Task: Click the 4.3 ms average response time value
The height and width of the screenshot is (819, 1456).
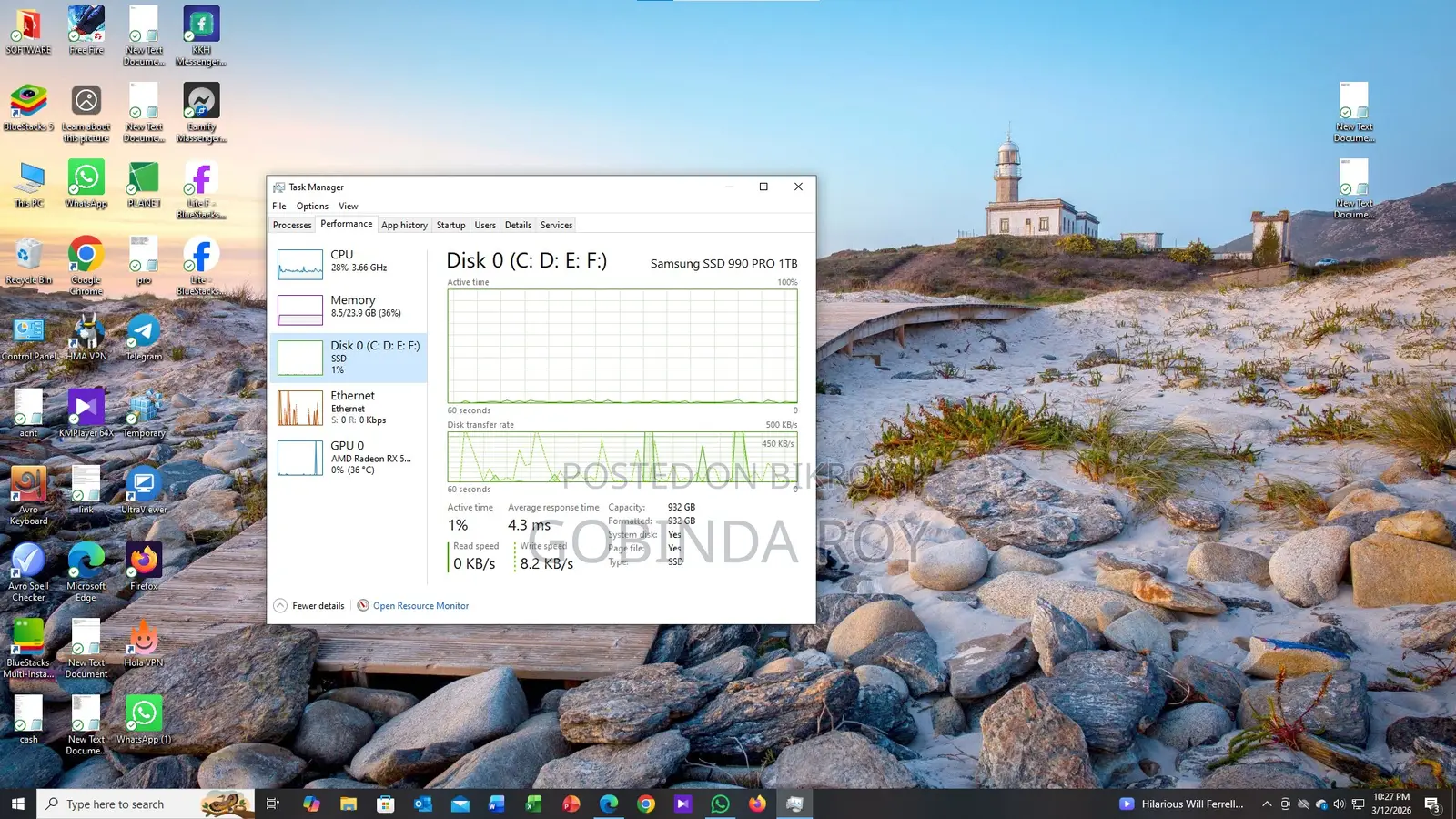Action: click(529, 525)
